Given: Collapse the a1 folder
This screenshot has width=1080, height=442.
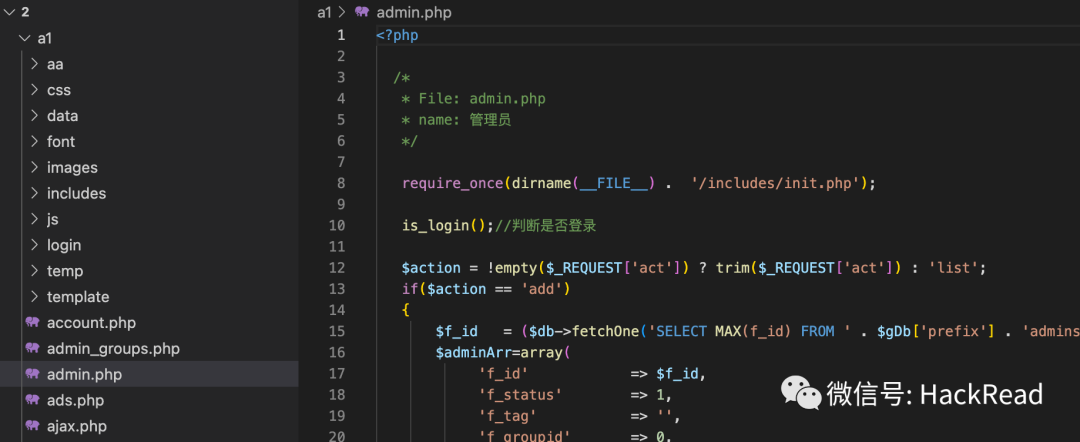Looking at the screenshot, I should (x=25, y=39).
